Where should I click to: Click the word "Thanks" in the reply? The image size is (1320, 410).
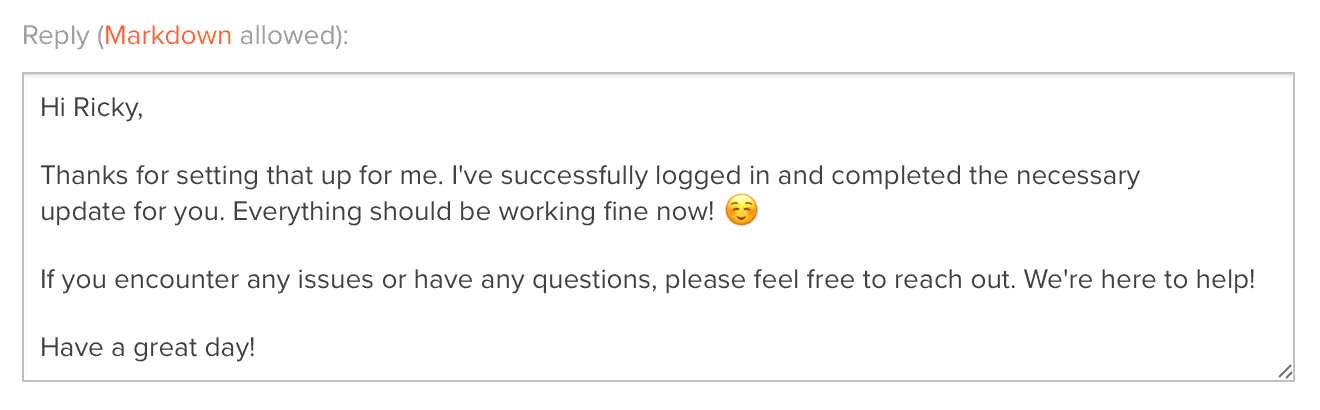coord(75,177)
